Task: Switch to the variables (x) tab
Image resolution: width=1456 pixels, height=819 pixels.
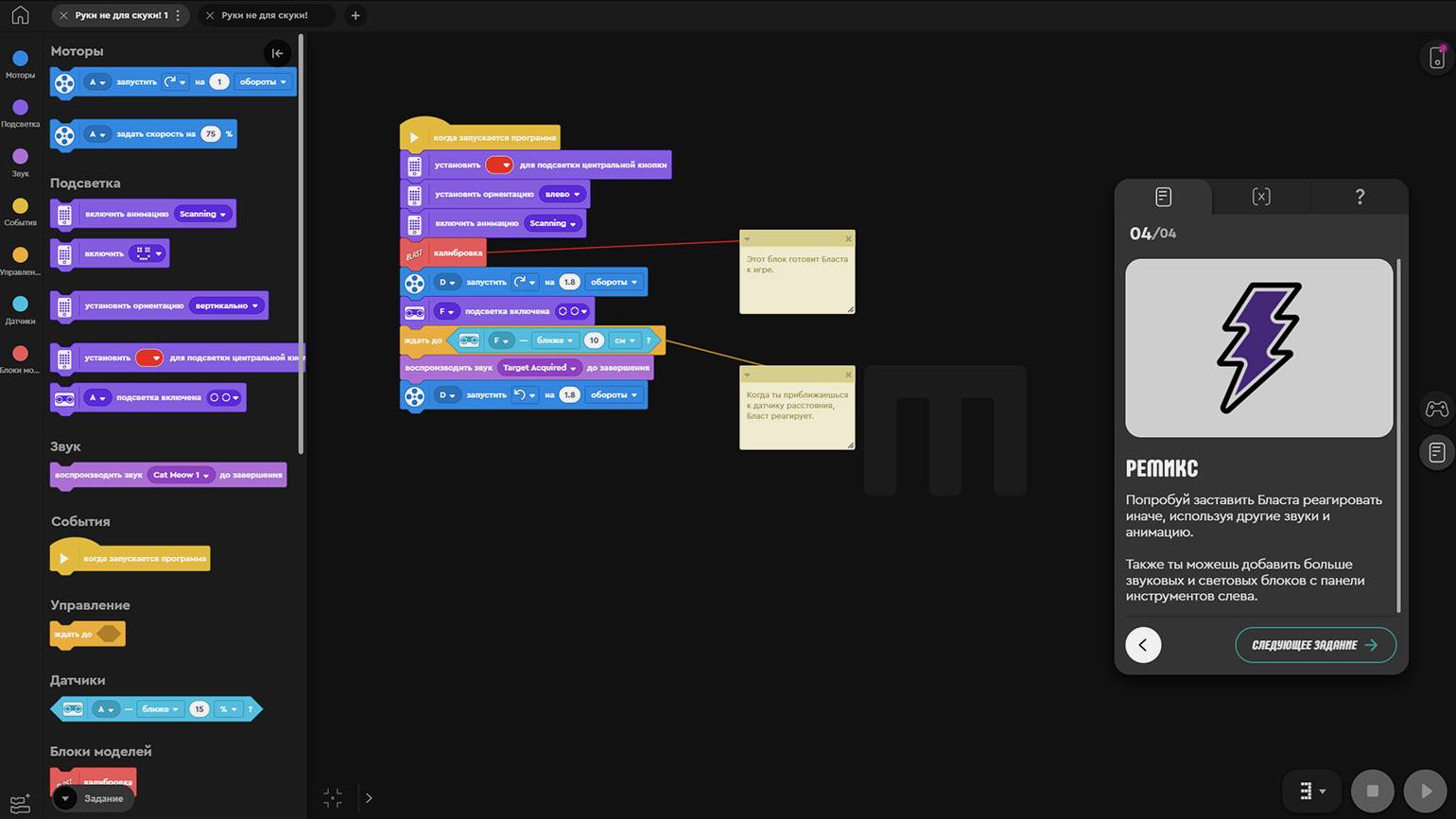Action: click(1260, 197)
